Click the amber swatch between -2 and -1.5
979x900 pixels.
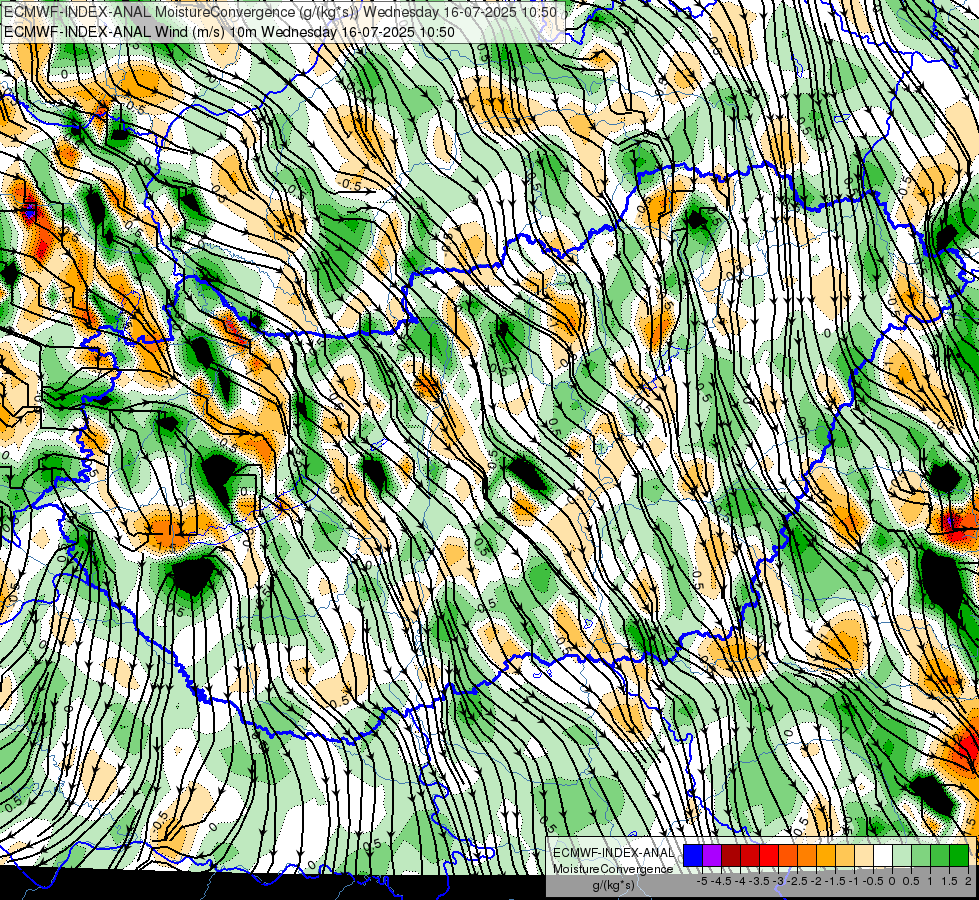pyautogui.click(x=825, y=855)
